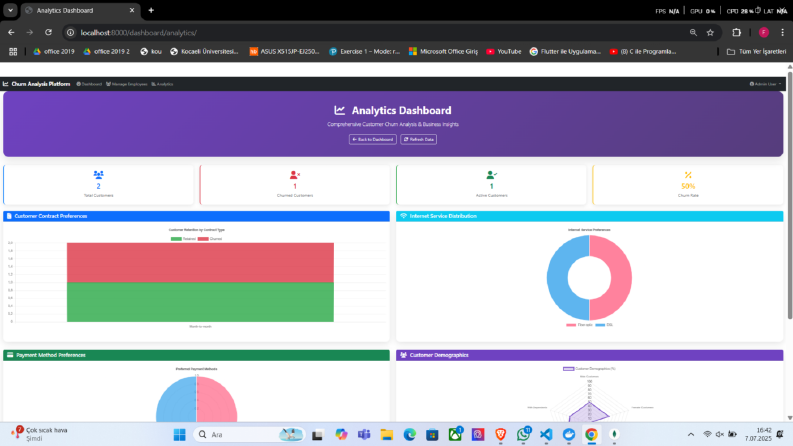
Task: Open the Chrome profile avatar
Action: (x=764, y=32)
